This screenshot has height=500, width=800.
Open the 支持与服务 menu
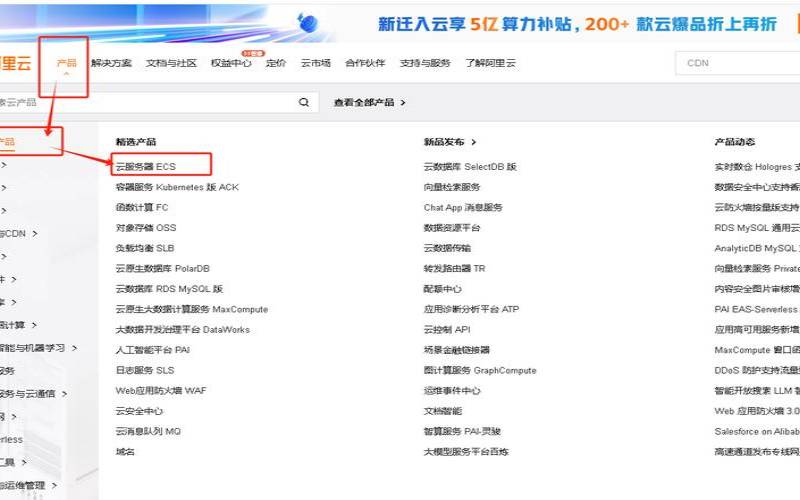425,63
